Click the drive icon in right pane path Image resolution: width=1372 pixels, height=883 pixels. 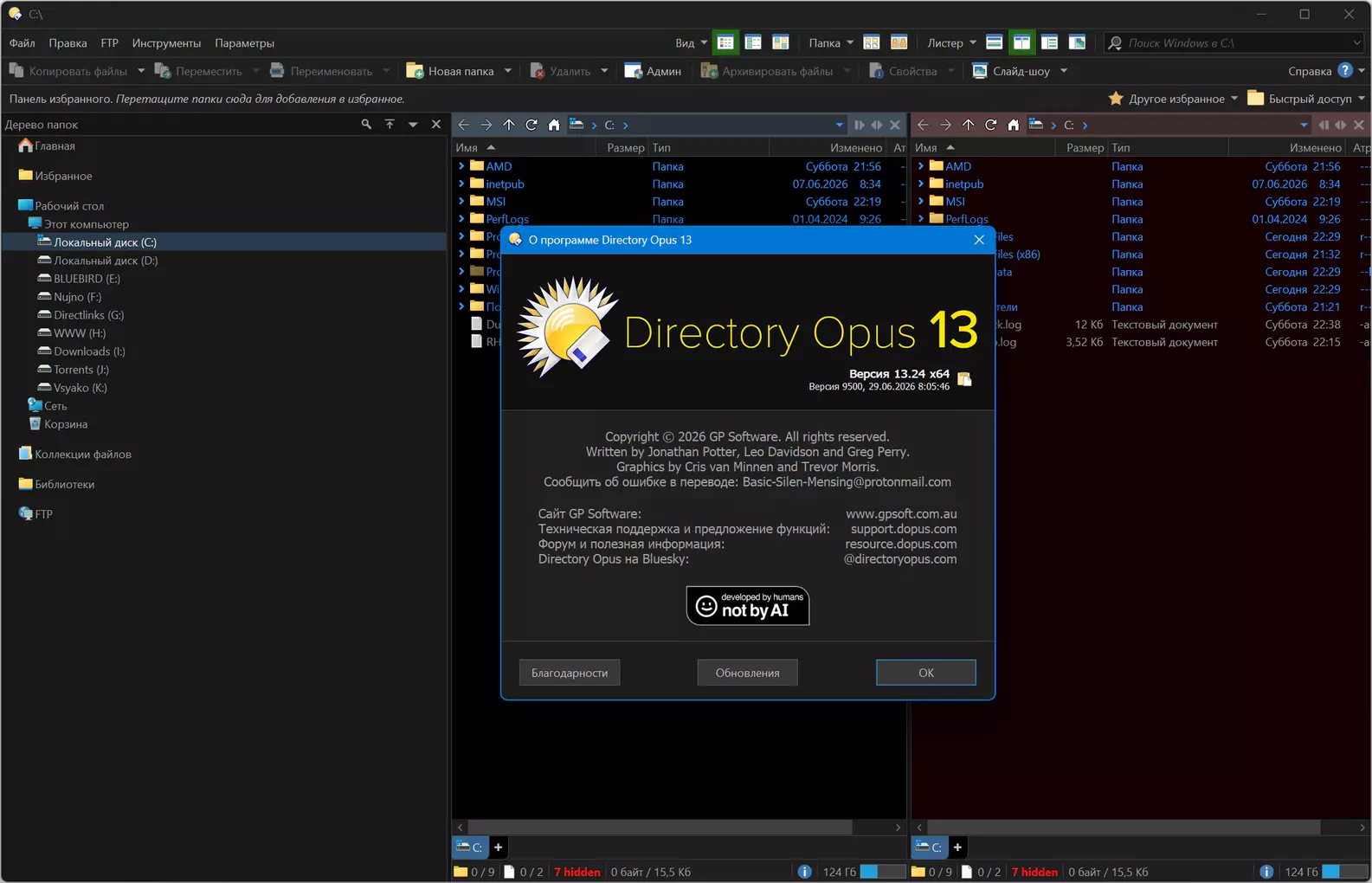(1035, 125)
